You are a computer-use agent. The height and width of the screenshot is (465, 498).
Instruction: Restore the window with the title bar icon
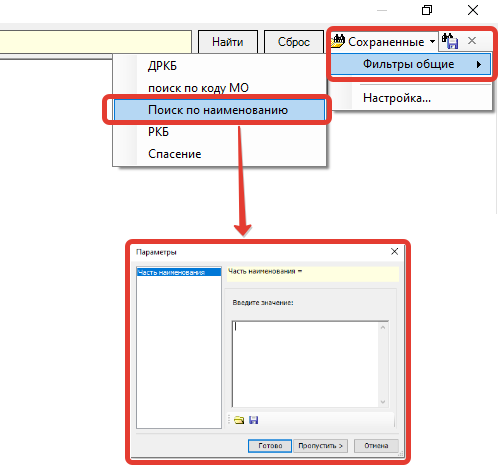point(427,10)
